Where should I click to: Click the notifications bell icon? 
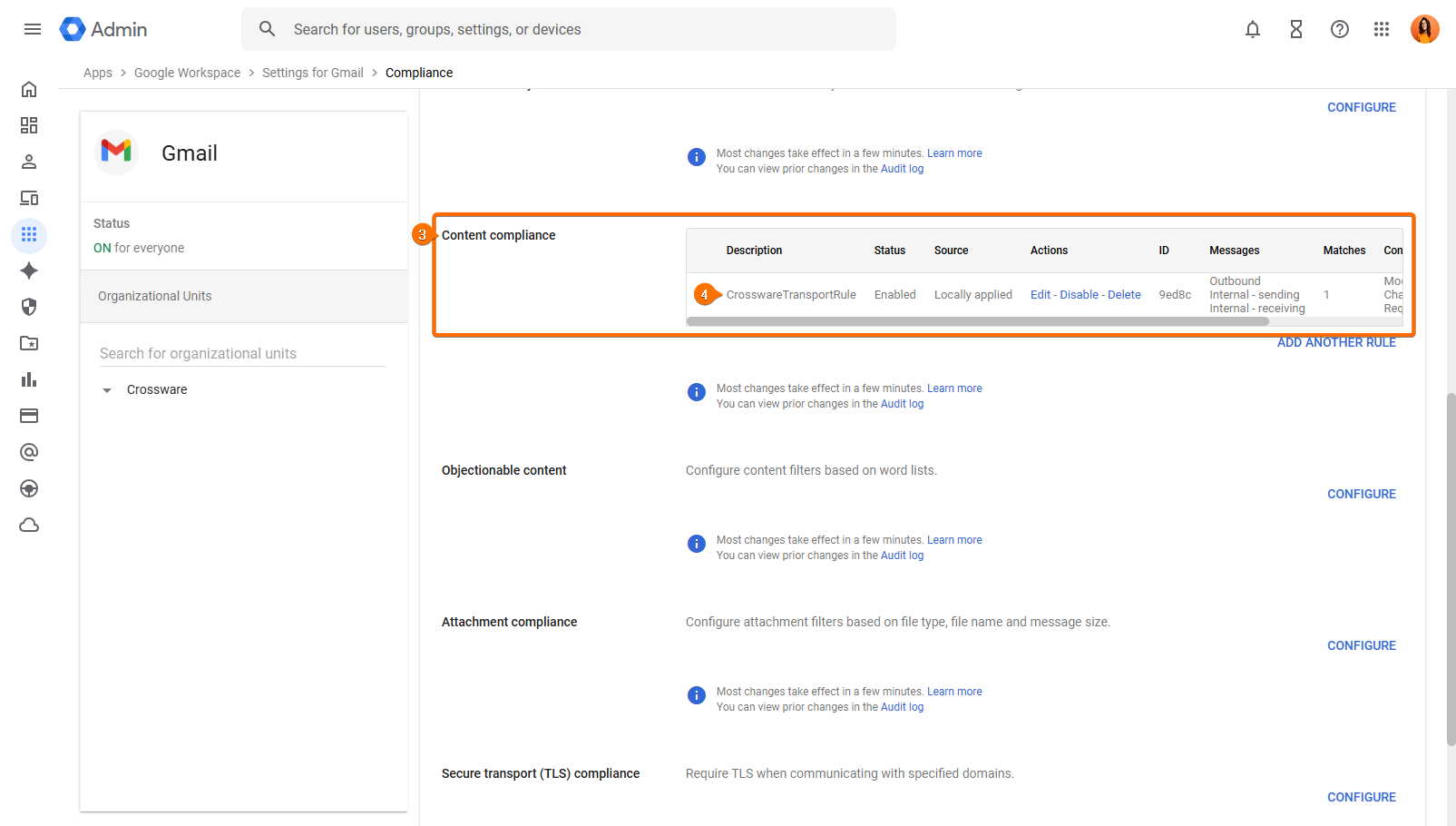pyautogui.click(x=1253, y=29)
